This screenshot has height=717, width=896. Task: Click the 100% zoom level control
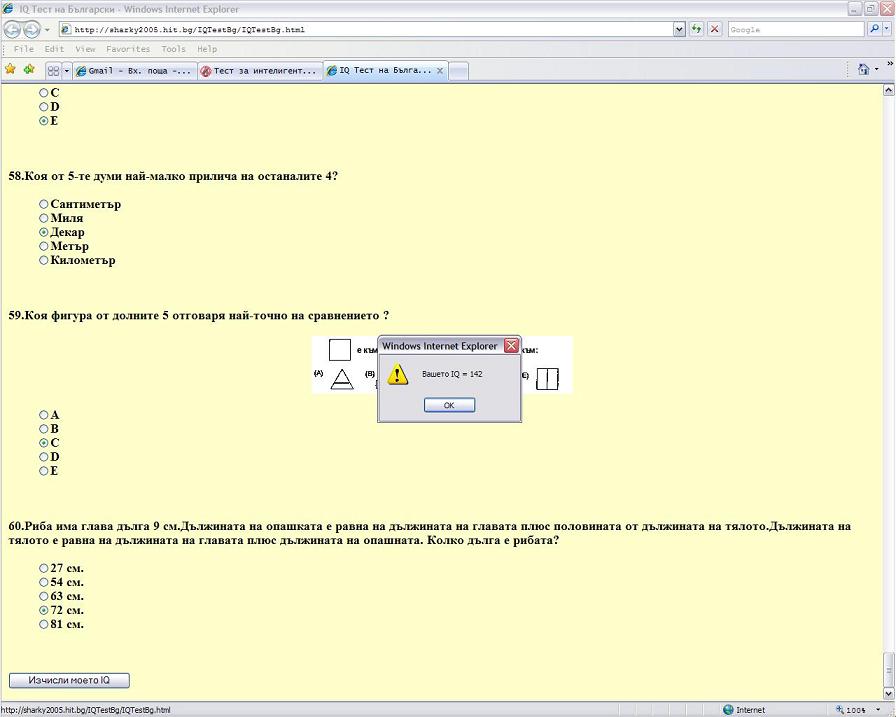850,710
